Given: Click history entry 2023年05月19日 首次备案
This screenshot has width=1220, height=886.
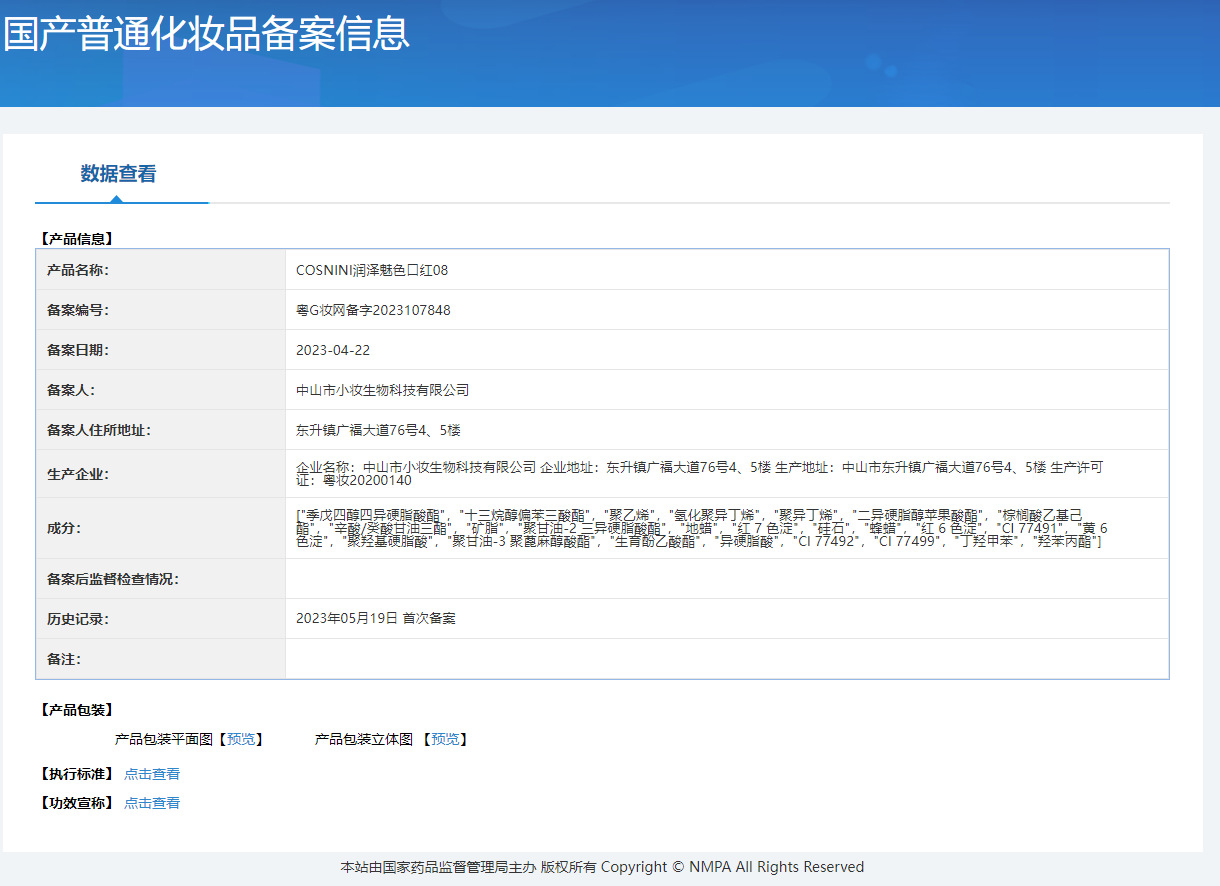Looking at the screenshot, I should (x=376, y=618).
